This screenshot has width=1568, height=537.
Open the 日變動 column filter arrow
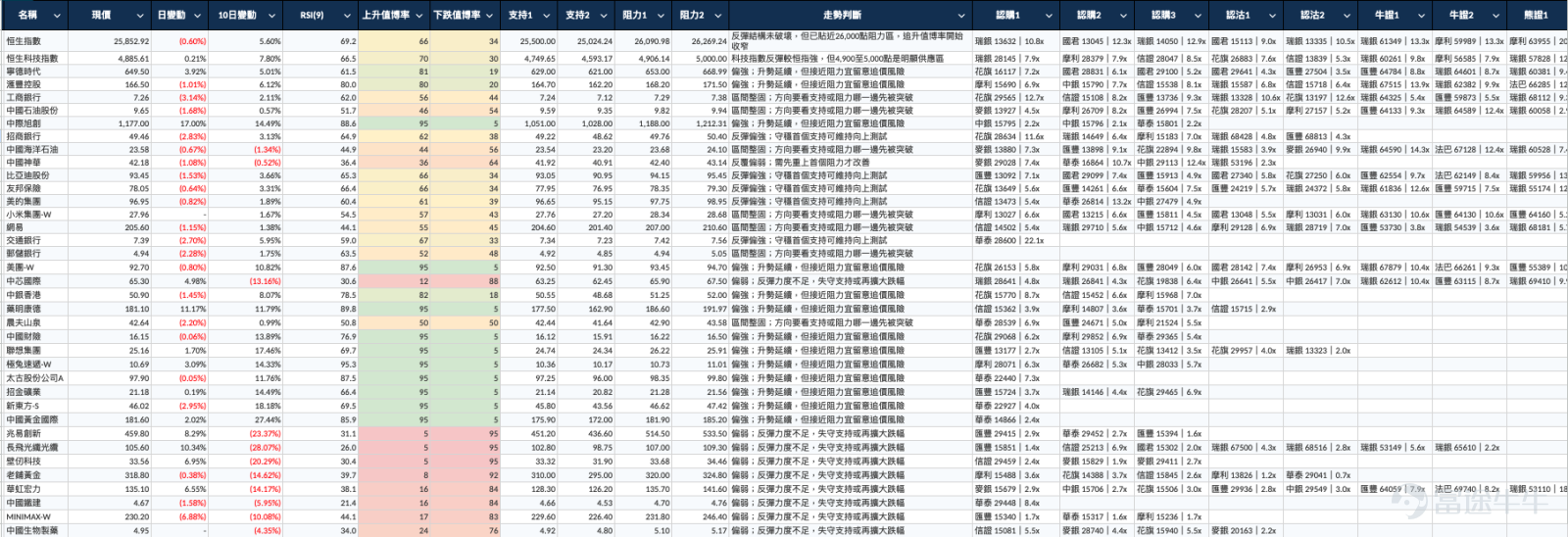click(198, 16)
